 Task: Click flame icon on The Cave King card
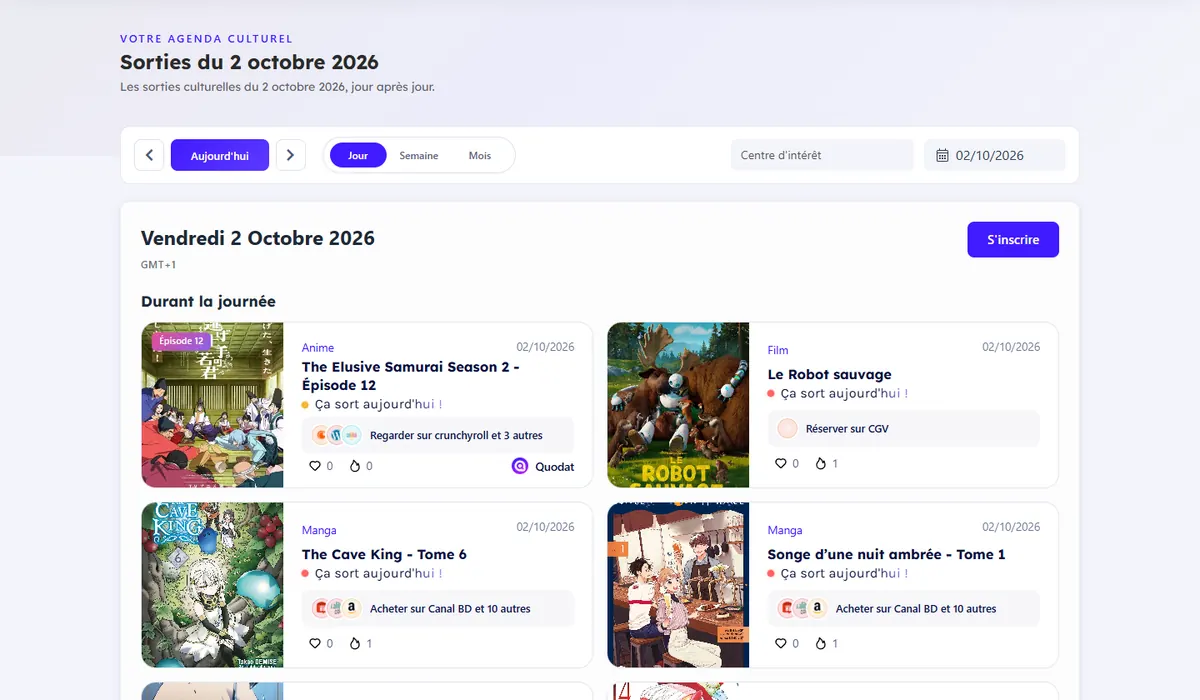click(354, 643)
